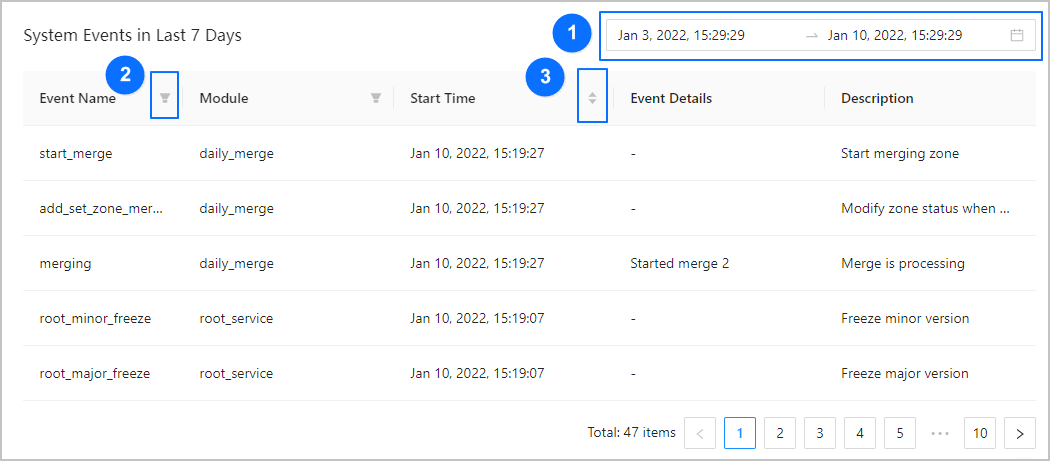
Task: Open the Module column filter
Action: click(x=376, y=98)
